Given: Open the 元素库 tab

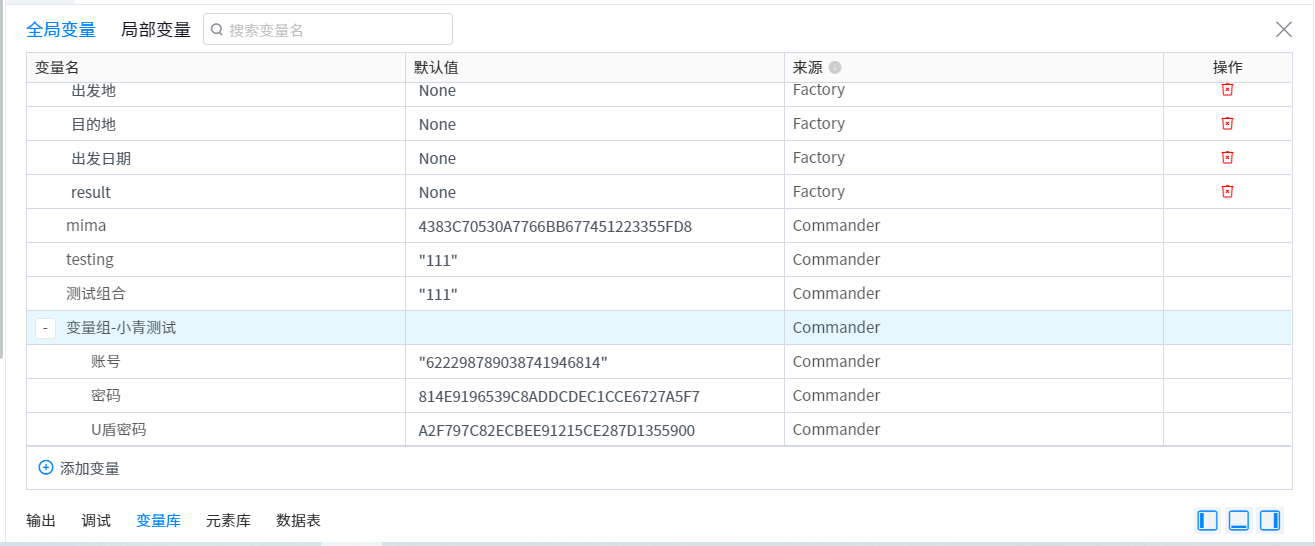Looking at the screenshot, I should click(x=228, y=521).
